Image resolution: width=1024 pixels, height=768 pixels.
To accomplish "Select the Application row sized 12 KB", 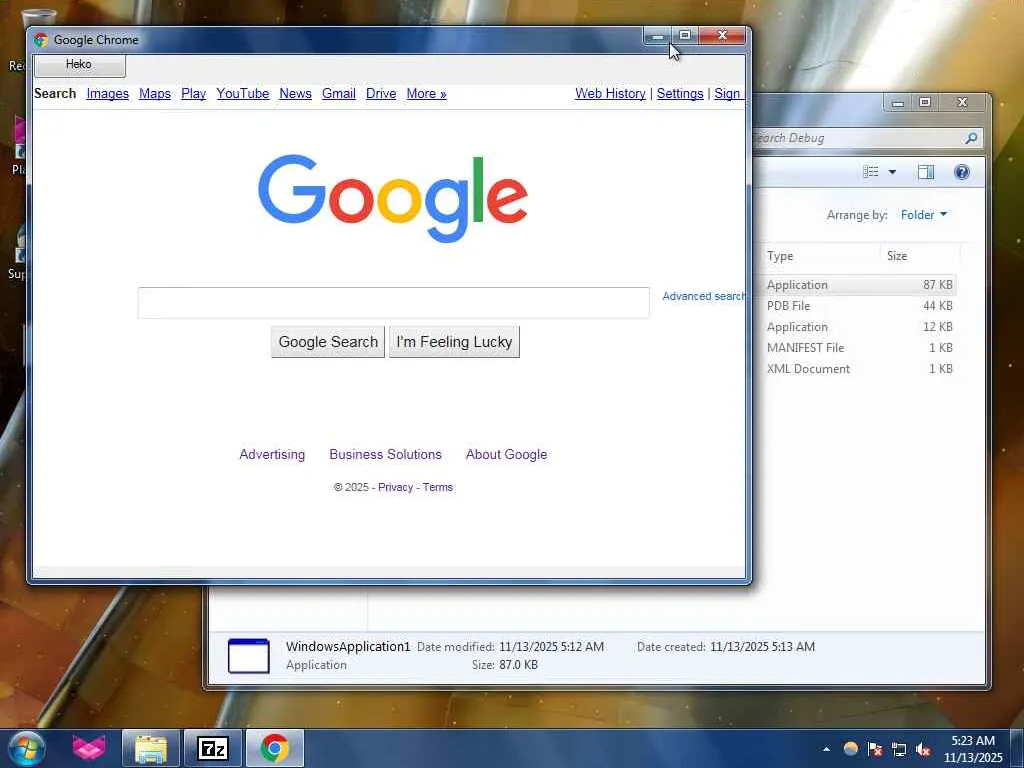I will pyautogui.click(x=858, y=327).
